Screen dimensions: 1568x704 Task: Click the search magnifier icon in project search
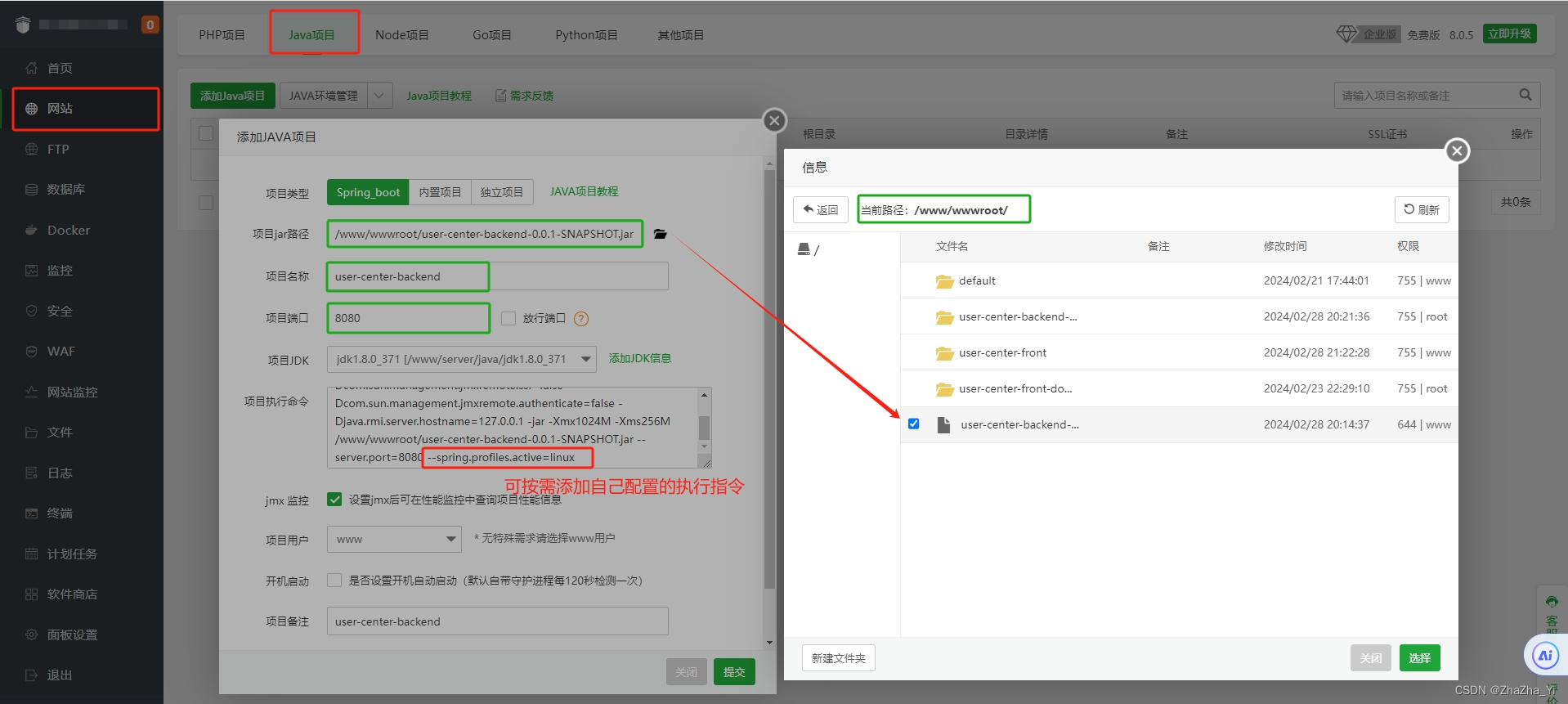[1525, 95]
